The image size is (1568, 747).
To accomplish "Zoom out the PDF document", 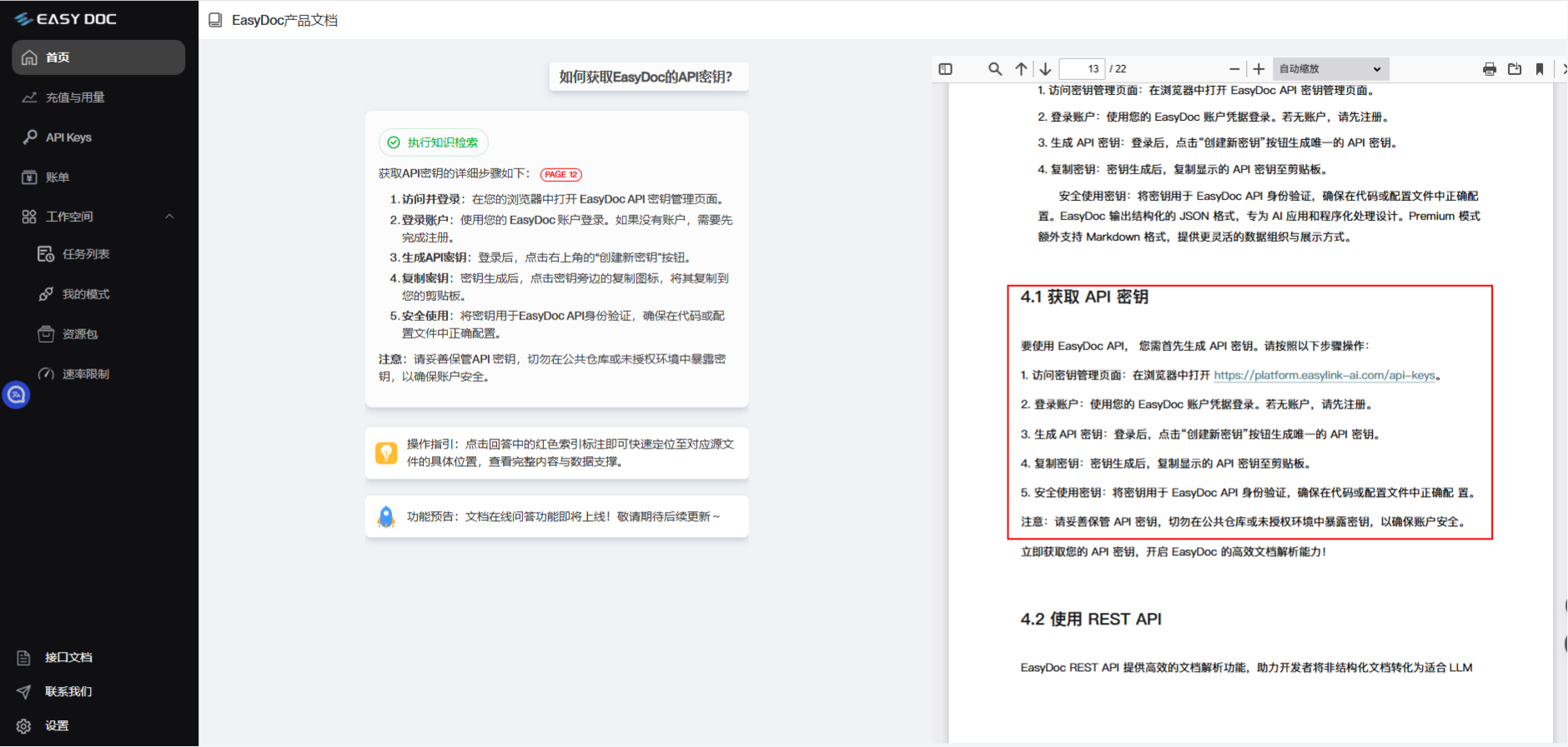I will pos(1234,69).
